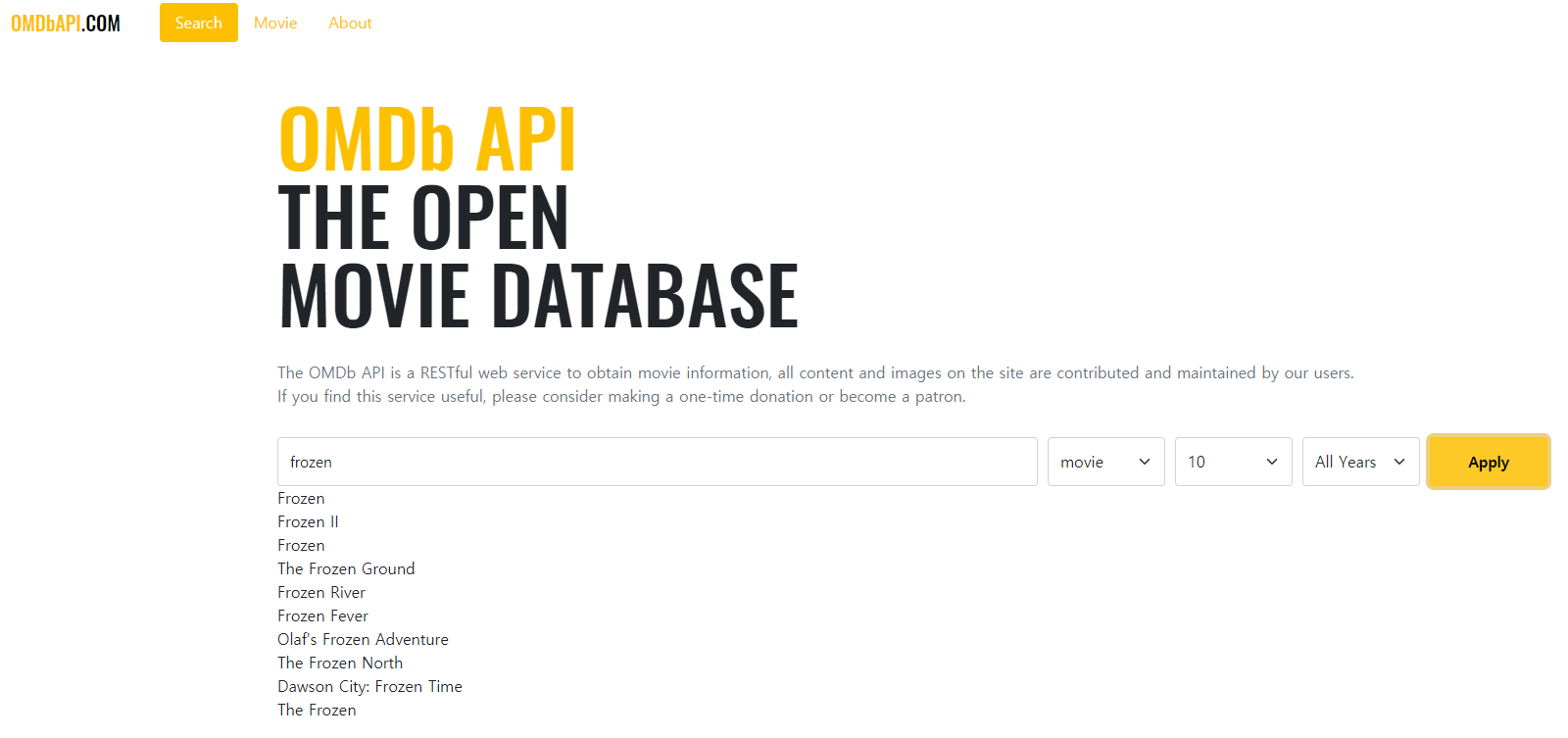1568x738 pixels.
Task: Select the 'Frozen' result below Frozen II
Action: point(301,545)
